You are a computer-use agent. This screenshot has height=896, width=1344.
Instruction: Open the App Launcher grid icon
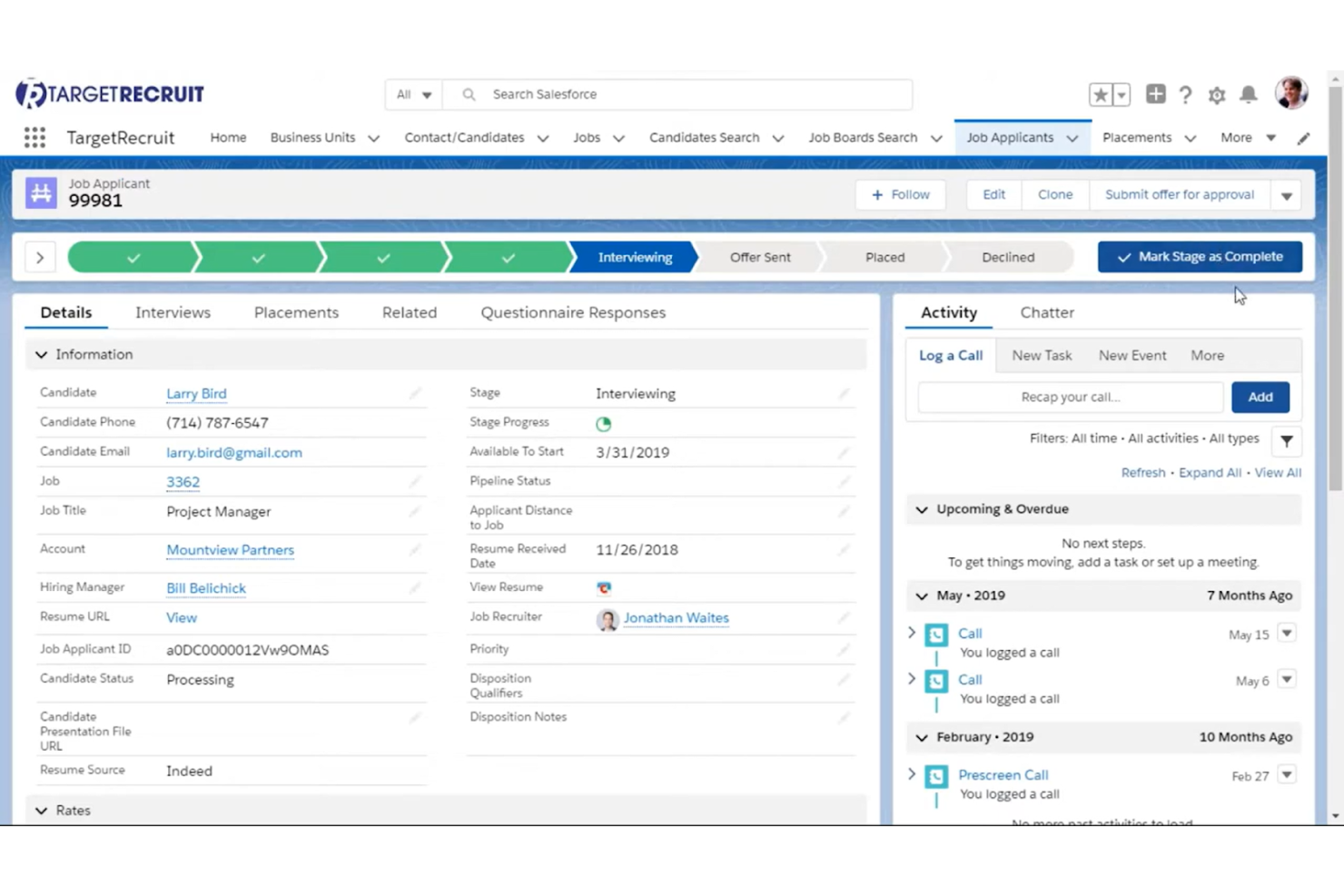(x=35, y=137)
